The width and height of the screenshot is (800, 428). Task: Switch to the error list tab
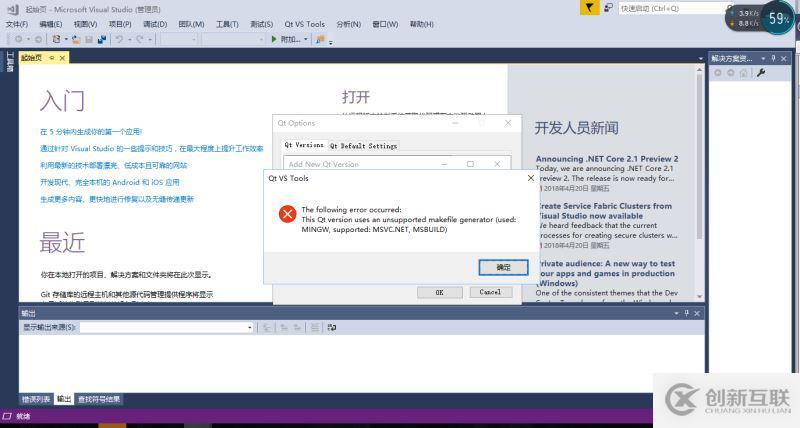(x=36, y=399)
